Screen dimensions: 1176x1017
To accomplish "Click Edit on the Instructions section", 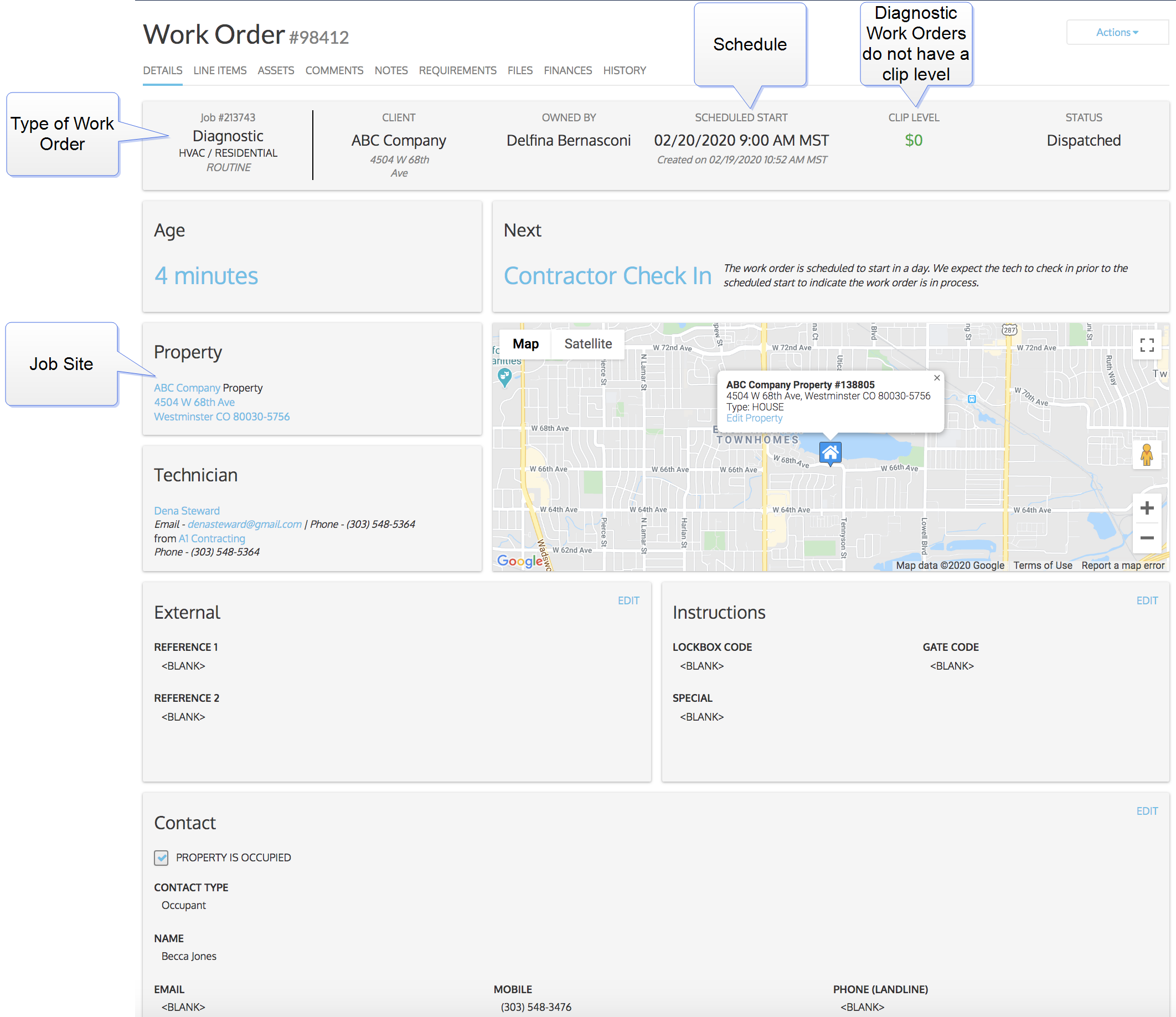I will click(1147, 601).
